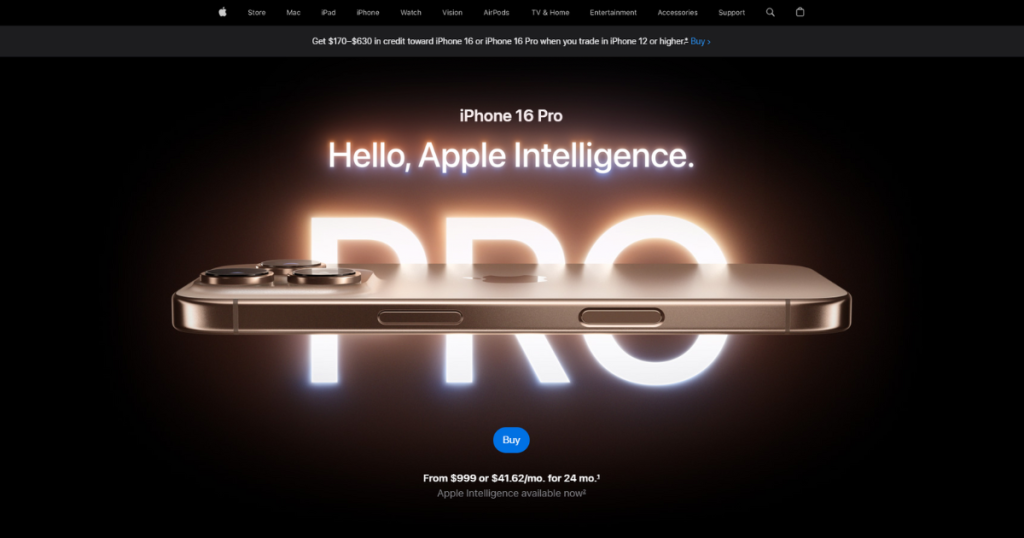
Task: Select Vision in the navigation bar
Action: (452, 12)
